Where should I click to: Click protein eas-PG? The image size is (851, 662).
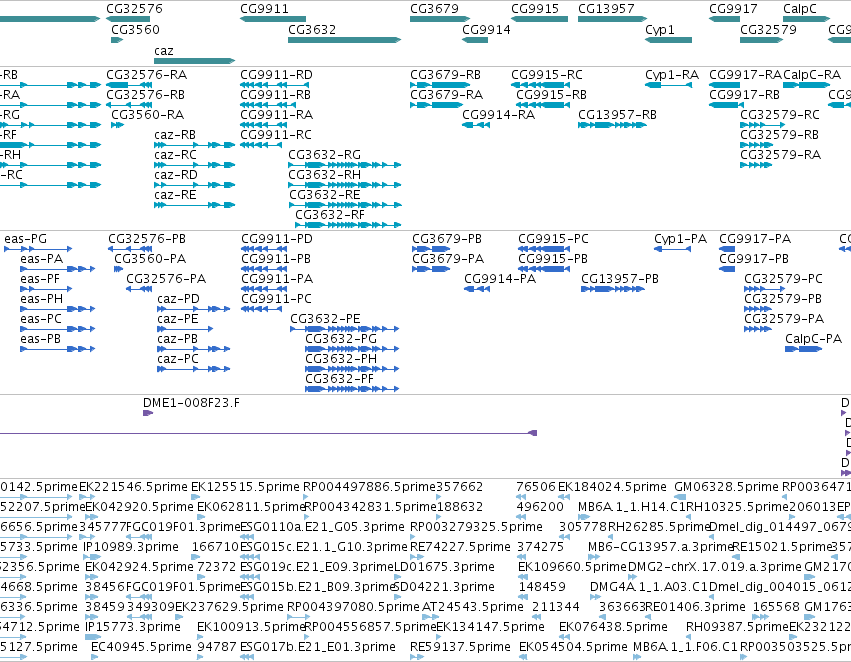coord(37,249)
